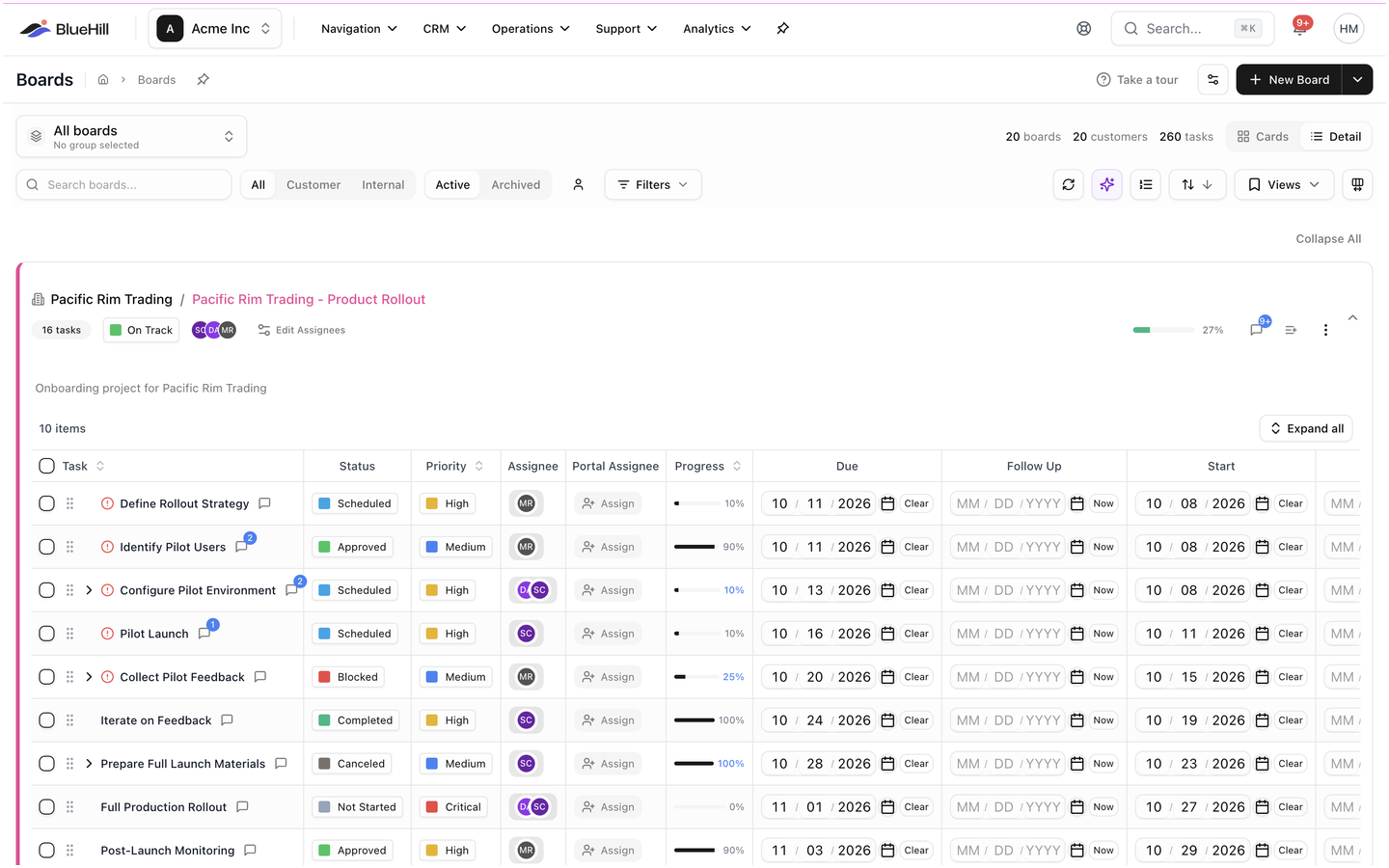Open the AI sparkle assistant button

coord(1107,185)
